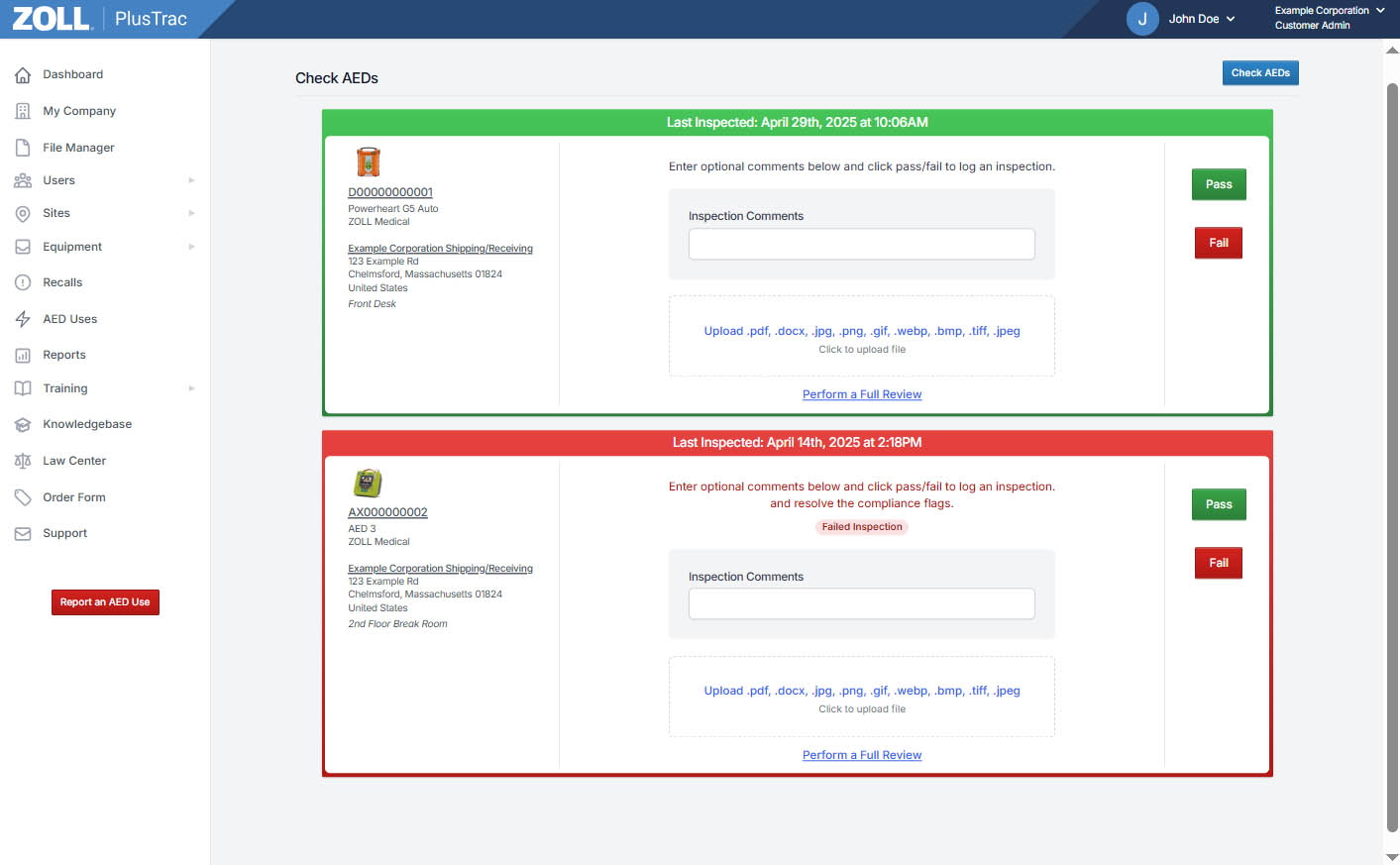This screenshot has height=865, width=1400.
Task: Open My Company in sidebar
Action: [79, 111]
